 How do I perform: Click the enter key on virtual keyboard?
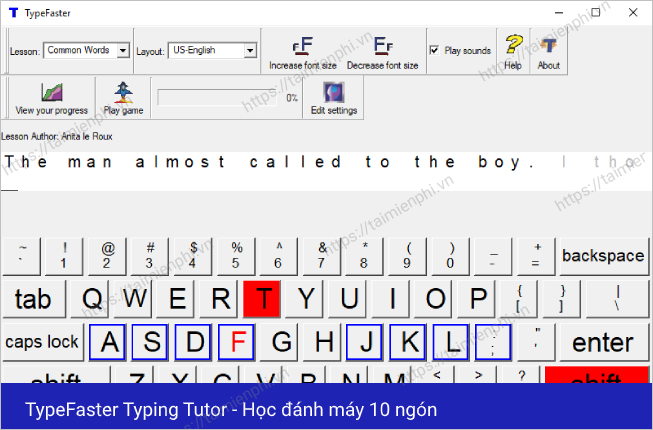tap(603, 342)
